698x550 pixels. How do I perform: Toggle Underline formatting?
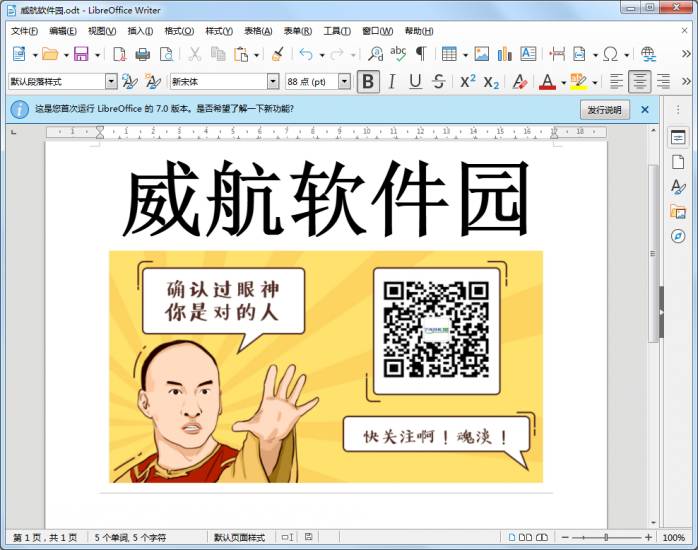[x=415, y=82]
